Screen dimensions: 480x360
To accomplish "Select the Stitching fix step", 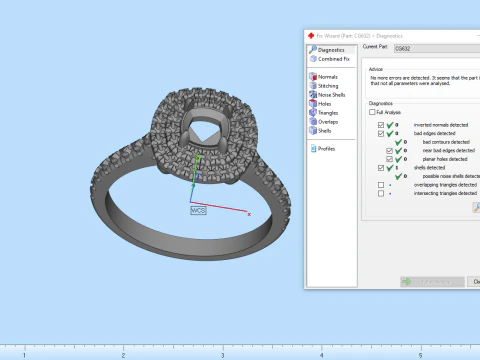I will pos(324,86).
